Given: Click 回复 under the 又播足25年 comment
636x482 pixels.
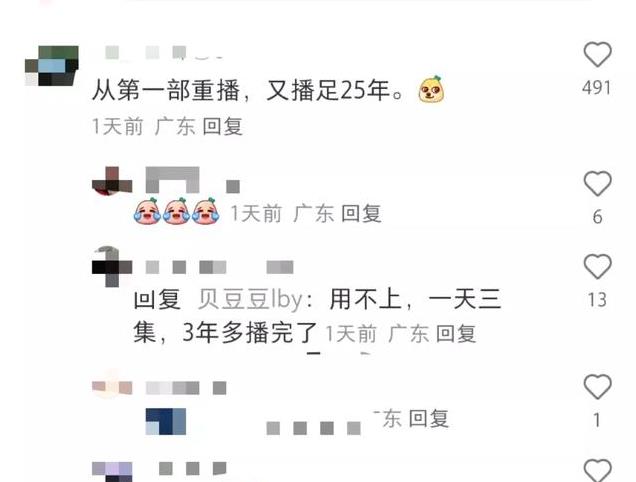Looking at the screenshot, I should point(222,126).
